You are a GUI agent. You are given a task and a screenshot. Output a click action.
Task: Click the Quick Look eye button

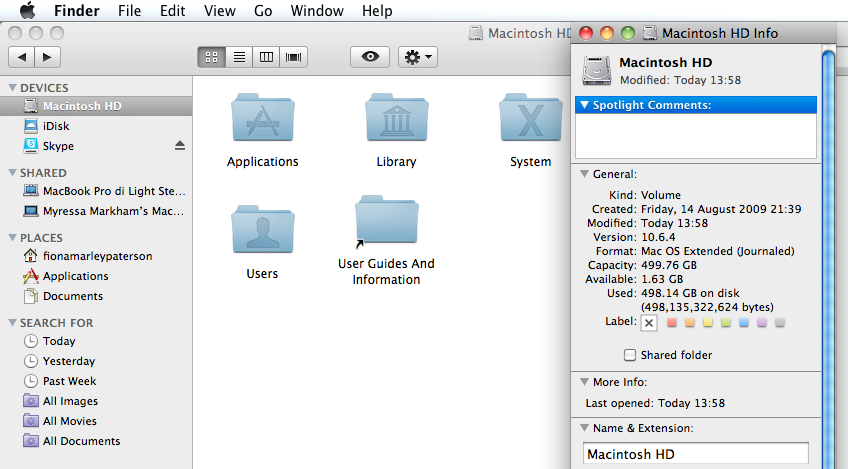coord(369,57)
